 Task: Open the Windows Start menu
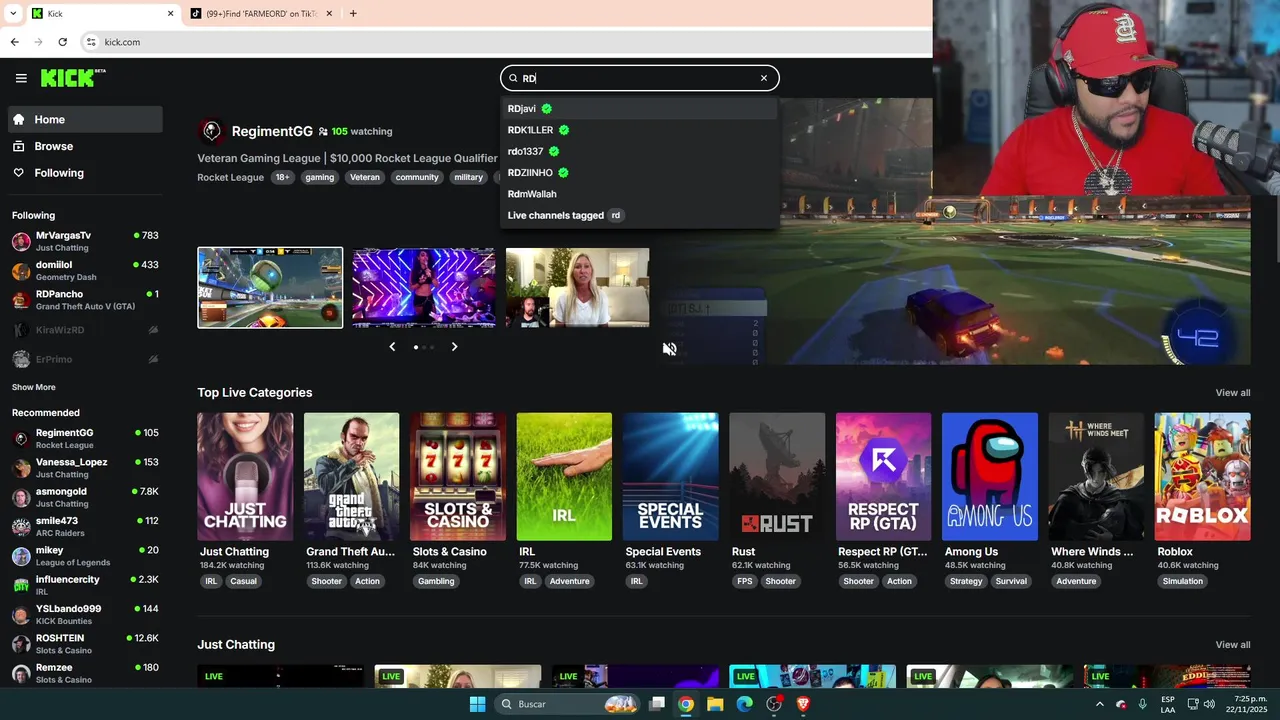tap(477, 704)
